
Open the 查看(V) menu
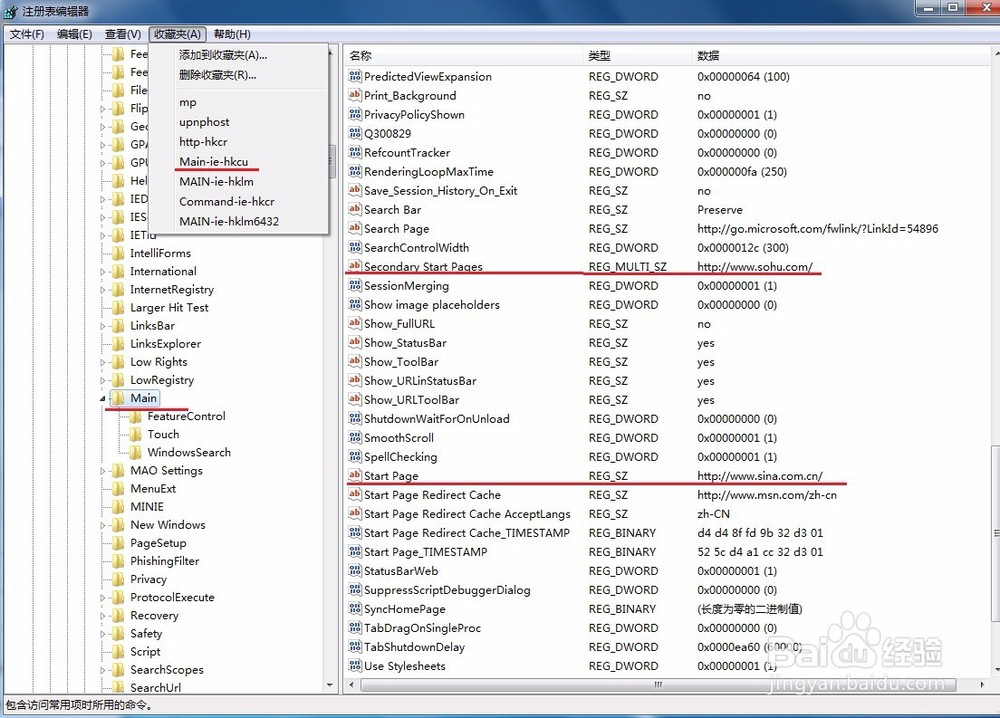(x=123, y=34)
